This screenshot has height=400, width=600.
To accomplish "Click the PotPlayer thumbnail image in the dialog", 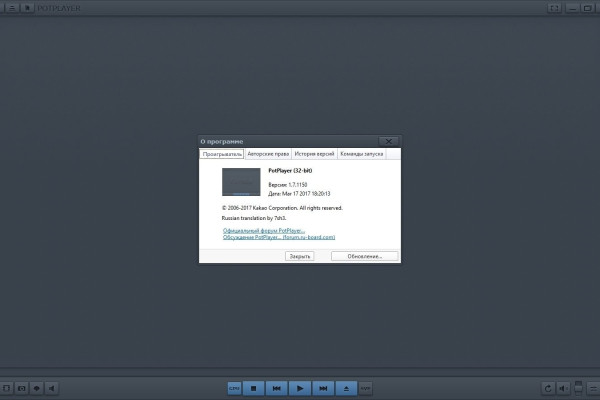I will [241, 182].
